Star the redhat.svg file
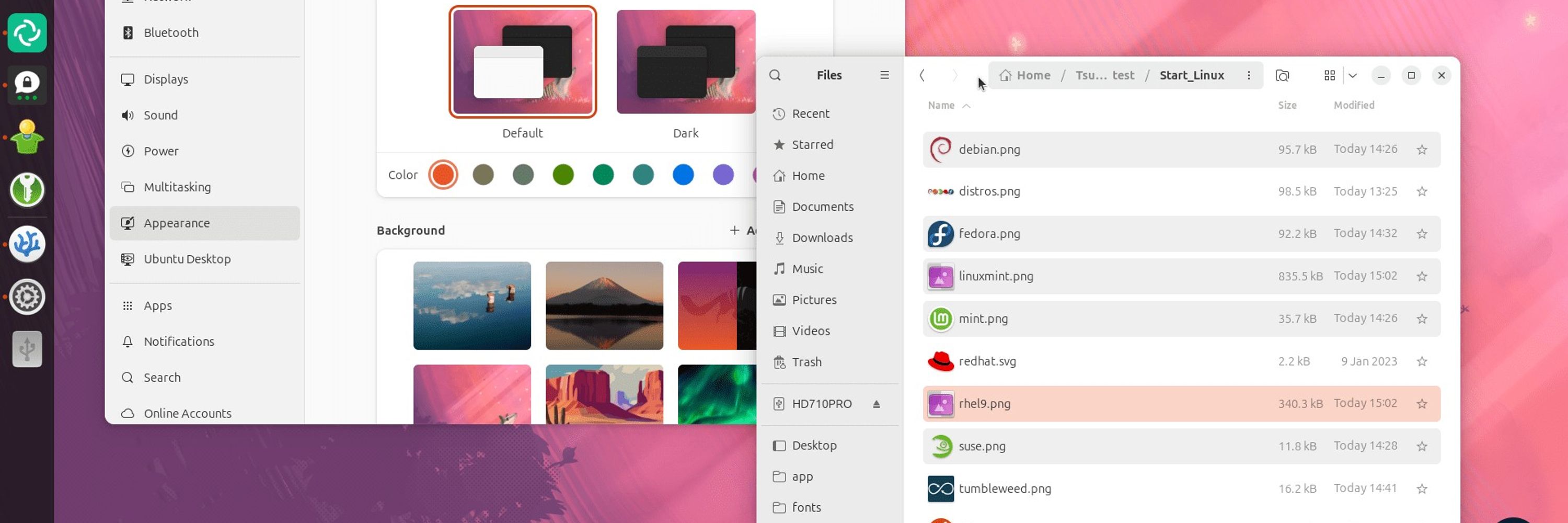This screenshot has width=1568, height=523. click(1422, 362)
